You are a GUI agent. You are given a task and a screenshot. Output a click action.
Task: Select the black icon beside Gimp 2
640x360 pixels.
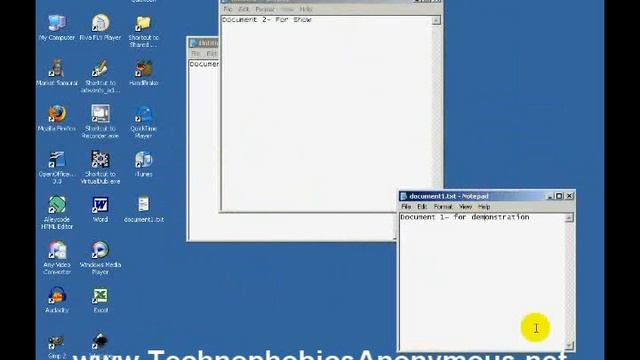pyautogui.click(x=100, y=341)
